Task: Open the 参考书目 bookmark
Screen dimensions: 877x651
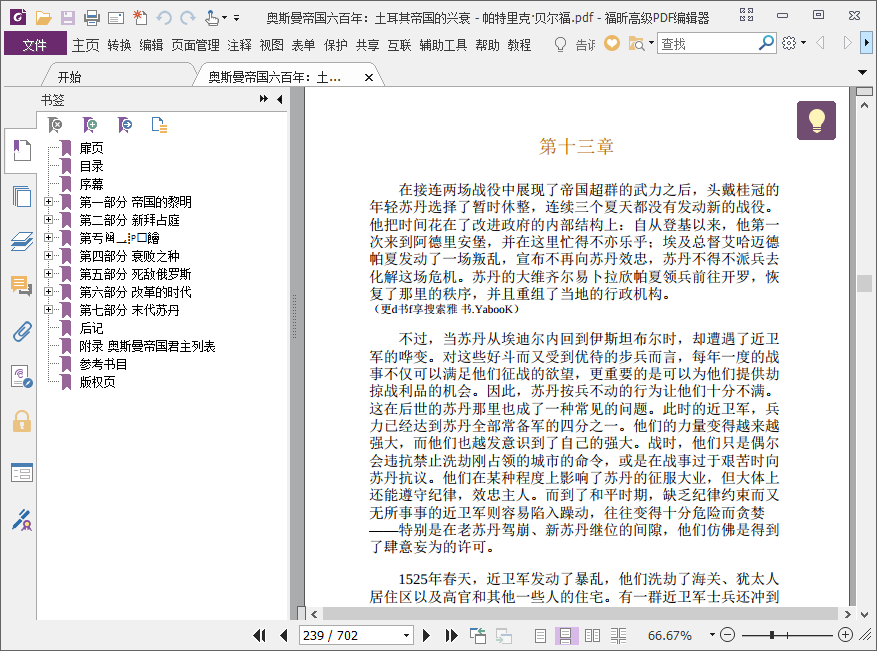Action: click(103, 364)
